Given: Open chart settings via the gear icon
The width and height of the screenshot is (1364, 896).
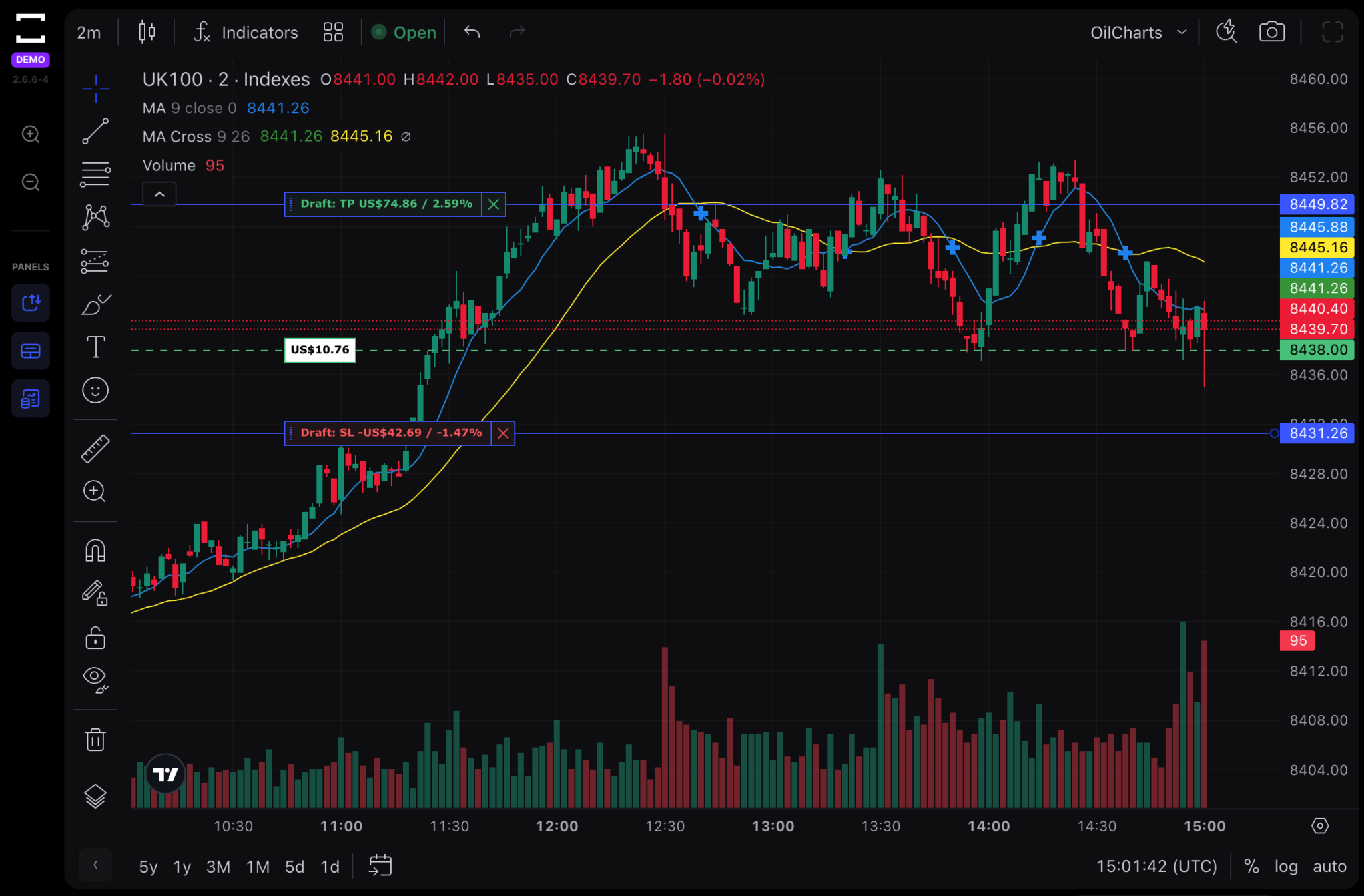Looking at the screenshot, I should pyautogui.click(x=1319, y=825).
